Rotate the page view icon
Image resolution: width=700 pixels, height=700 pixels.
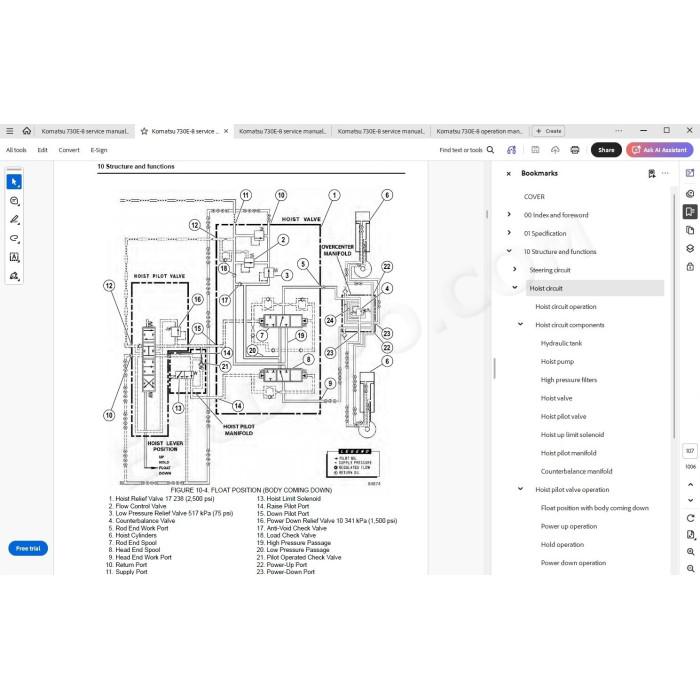click(x=690, y=518)
